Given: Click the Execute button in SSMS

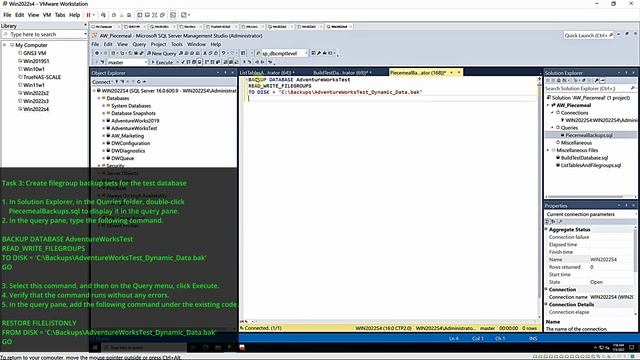Looking at the screenshot, I should (162, 62).
